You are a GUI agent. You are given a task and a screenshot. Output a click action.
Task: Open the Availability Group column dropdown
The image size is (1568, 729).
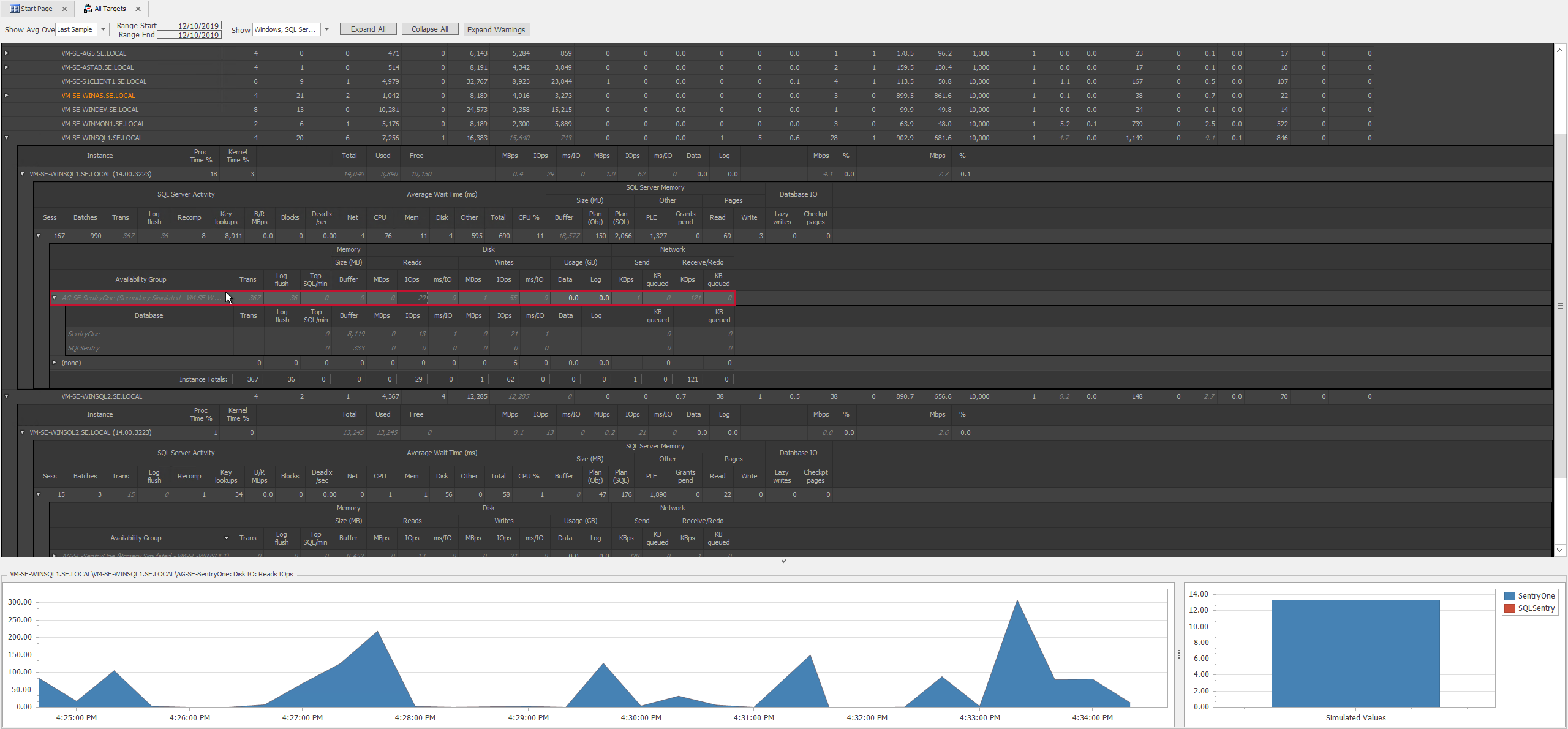click(x=225, y=537)
